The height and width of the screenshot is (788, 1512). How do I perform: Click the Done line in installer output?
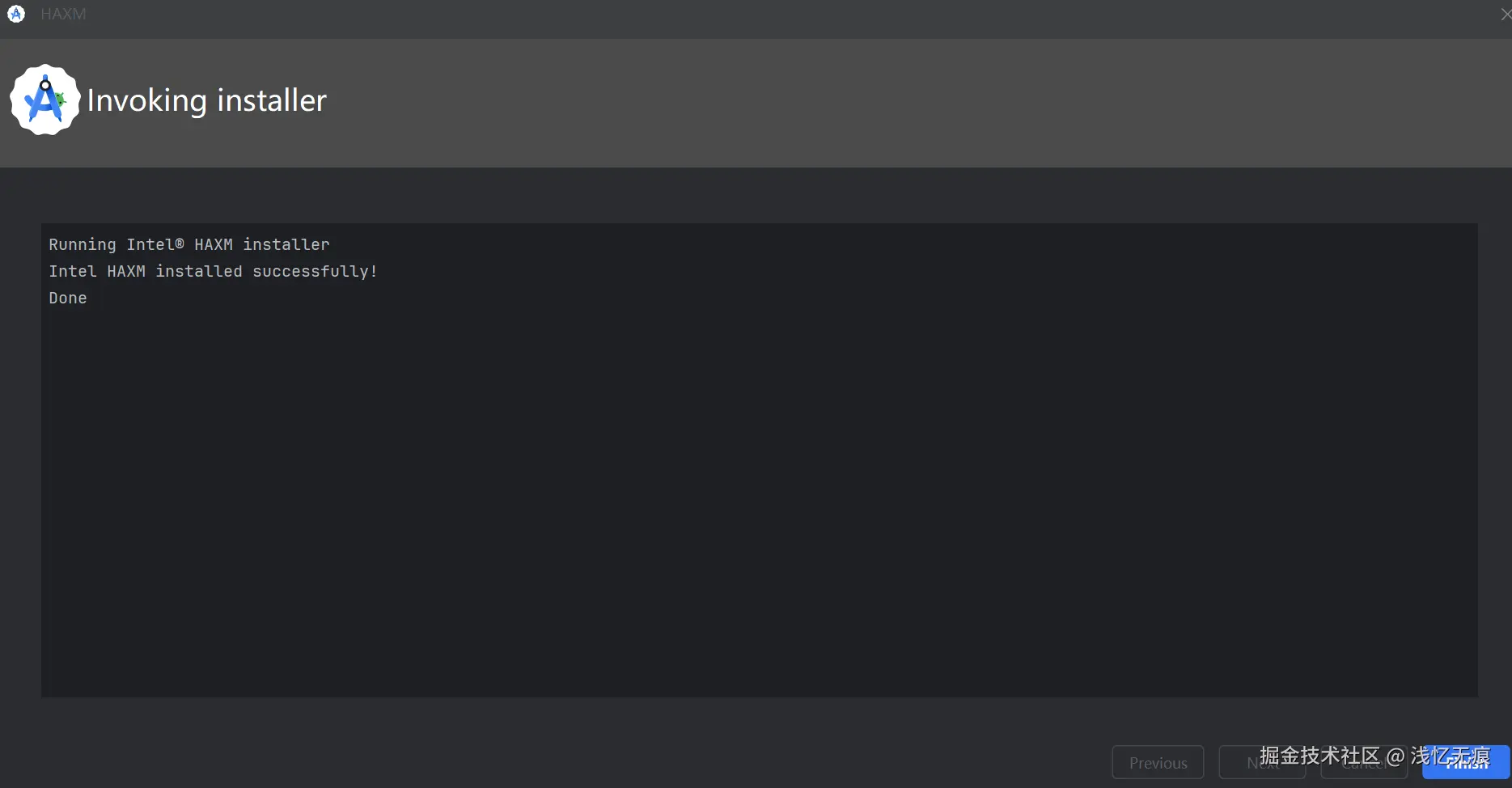click(68, 298)
